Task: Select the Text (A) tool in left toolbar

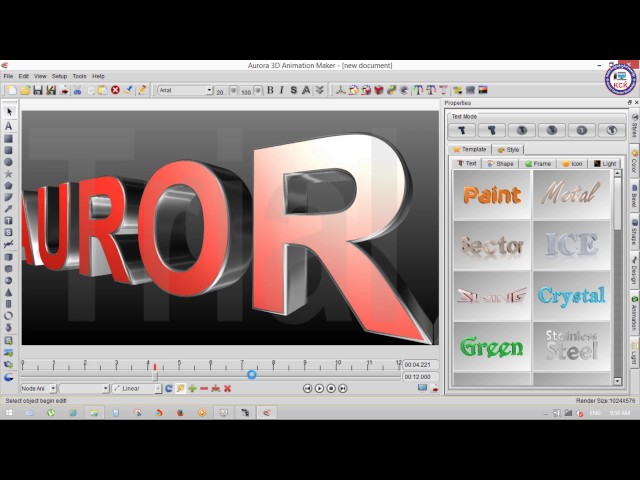Action: pos(9,126)
